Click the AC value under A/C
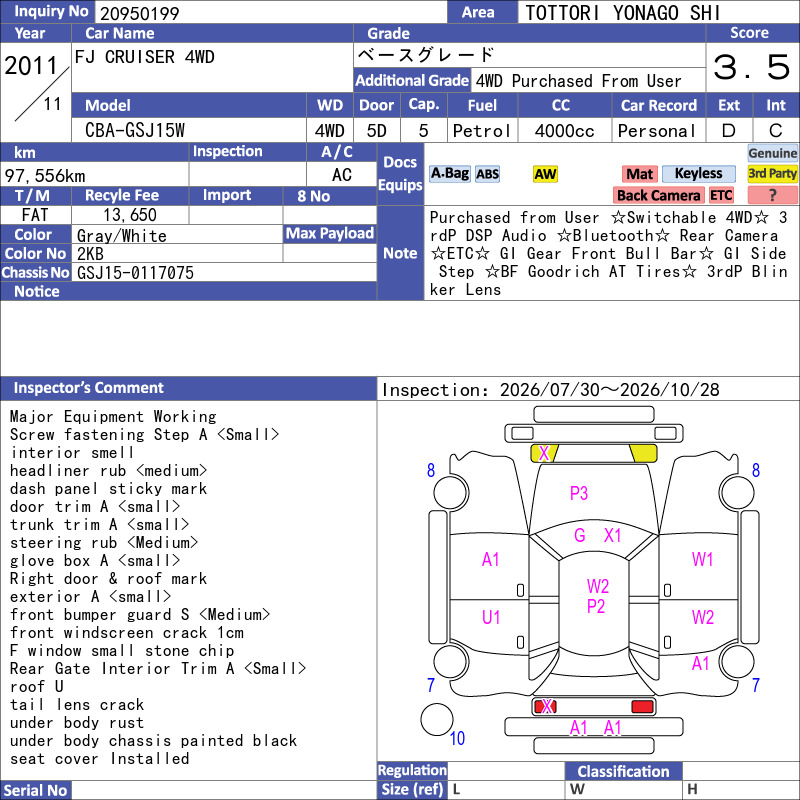The image size is (800, 800). tap(341, 175)
